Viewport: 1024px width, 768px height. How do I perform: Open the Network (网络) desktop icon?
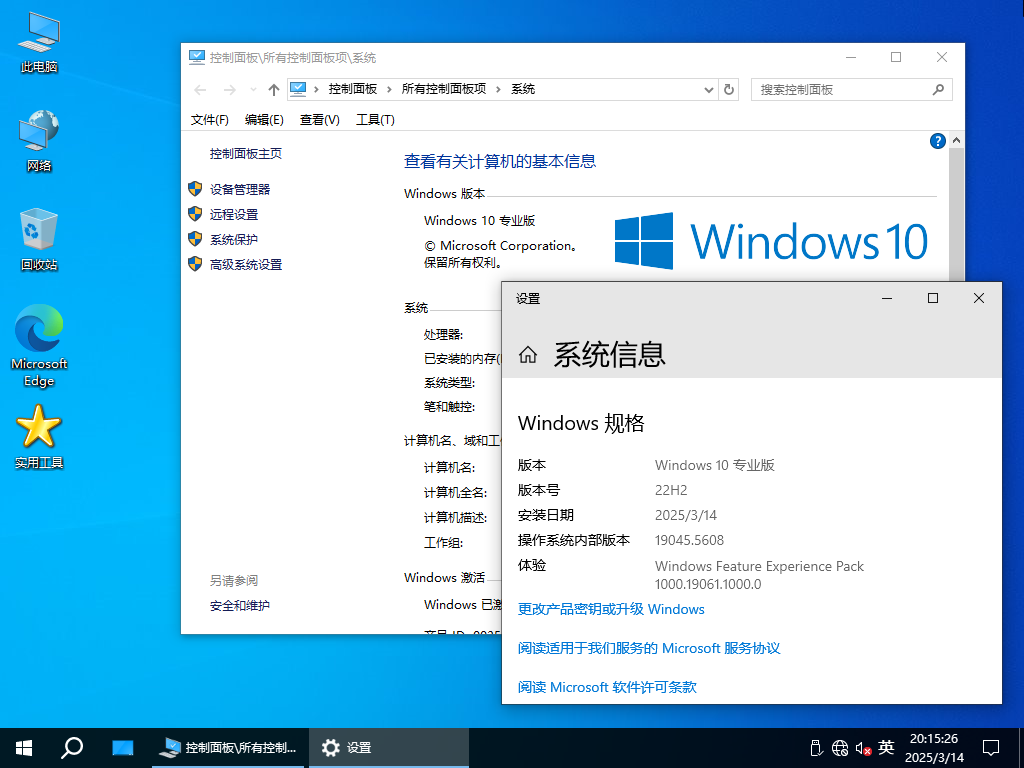[x=39, y=140]
